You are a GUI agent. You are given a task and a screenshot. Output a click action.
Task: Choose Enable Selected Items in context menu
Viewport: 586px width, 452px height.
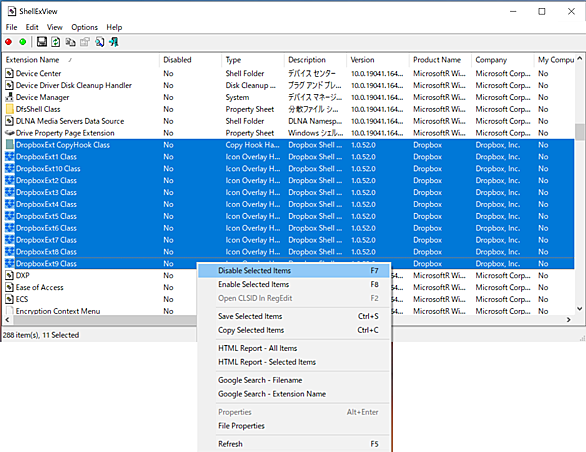click(x=294, y=285)
